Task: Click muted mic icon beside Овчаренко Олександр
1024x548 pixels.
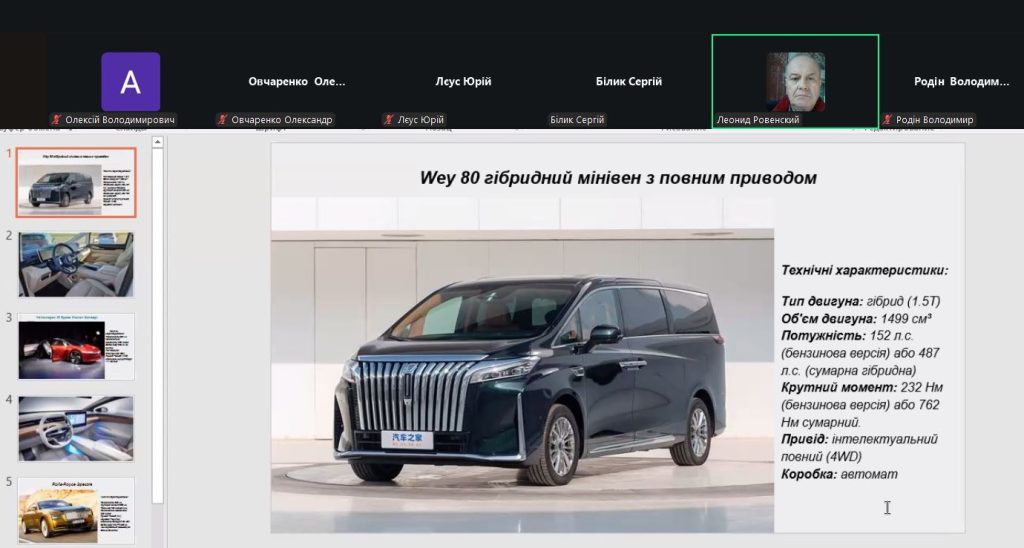Action: click(222, 120)
